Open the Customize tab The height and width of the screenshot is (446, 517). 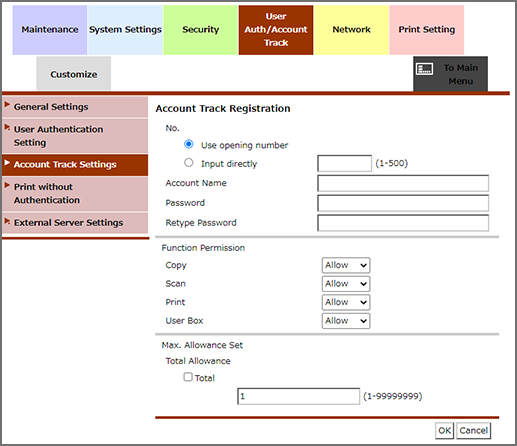(74, 73)
